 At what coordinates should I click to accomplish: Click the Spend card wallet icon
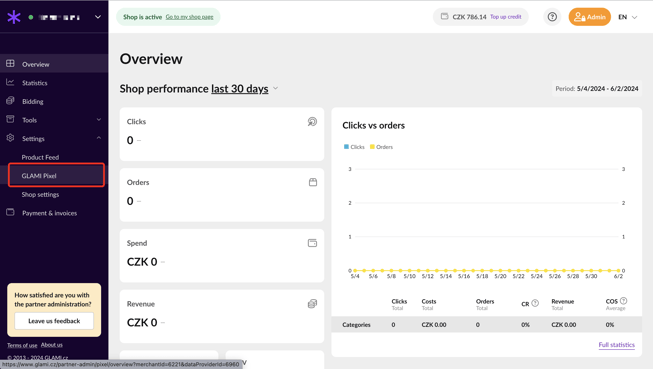[x=312, y=243]
